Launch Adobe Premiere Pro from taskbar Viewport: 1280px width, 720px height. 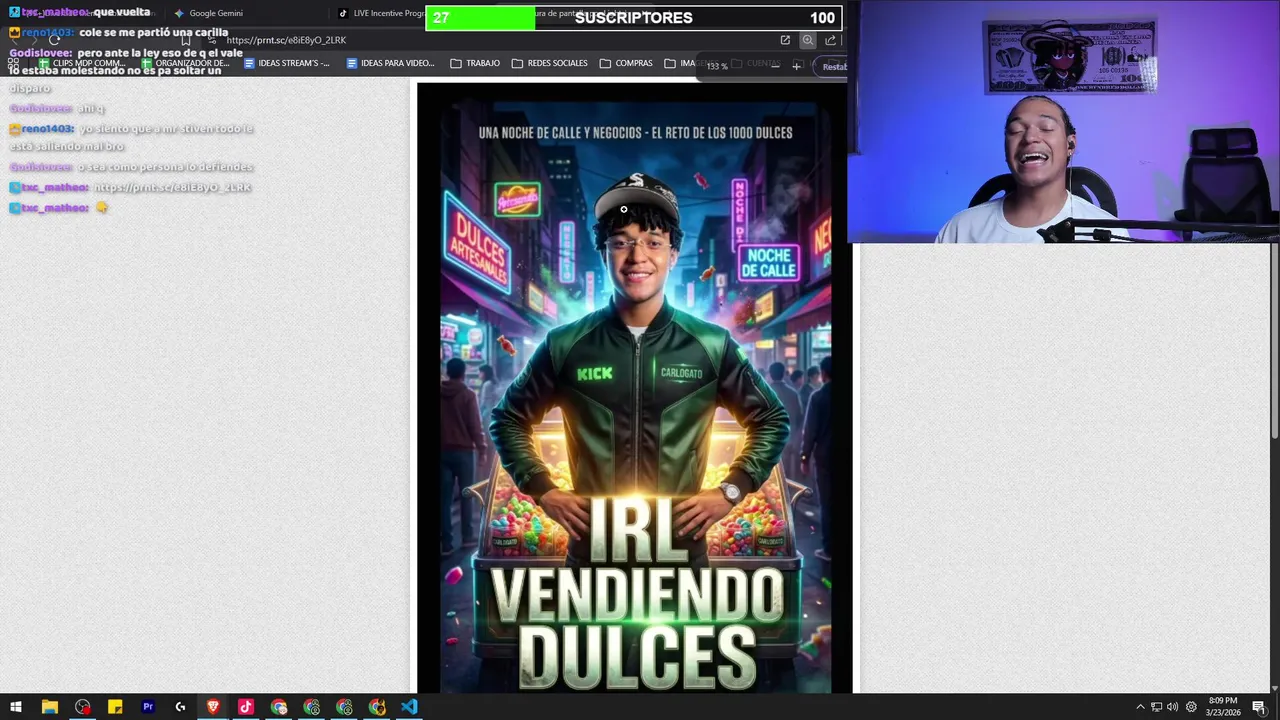coord(148,707)
